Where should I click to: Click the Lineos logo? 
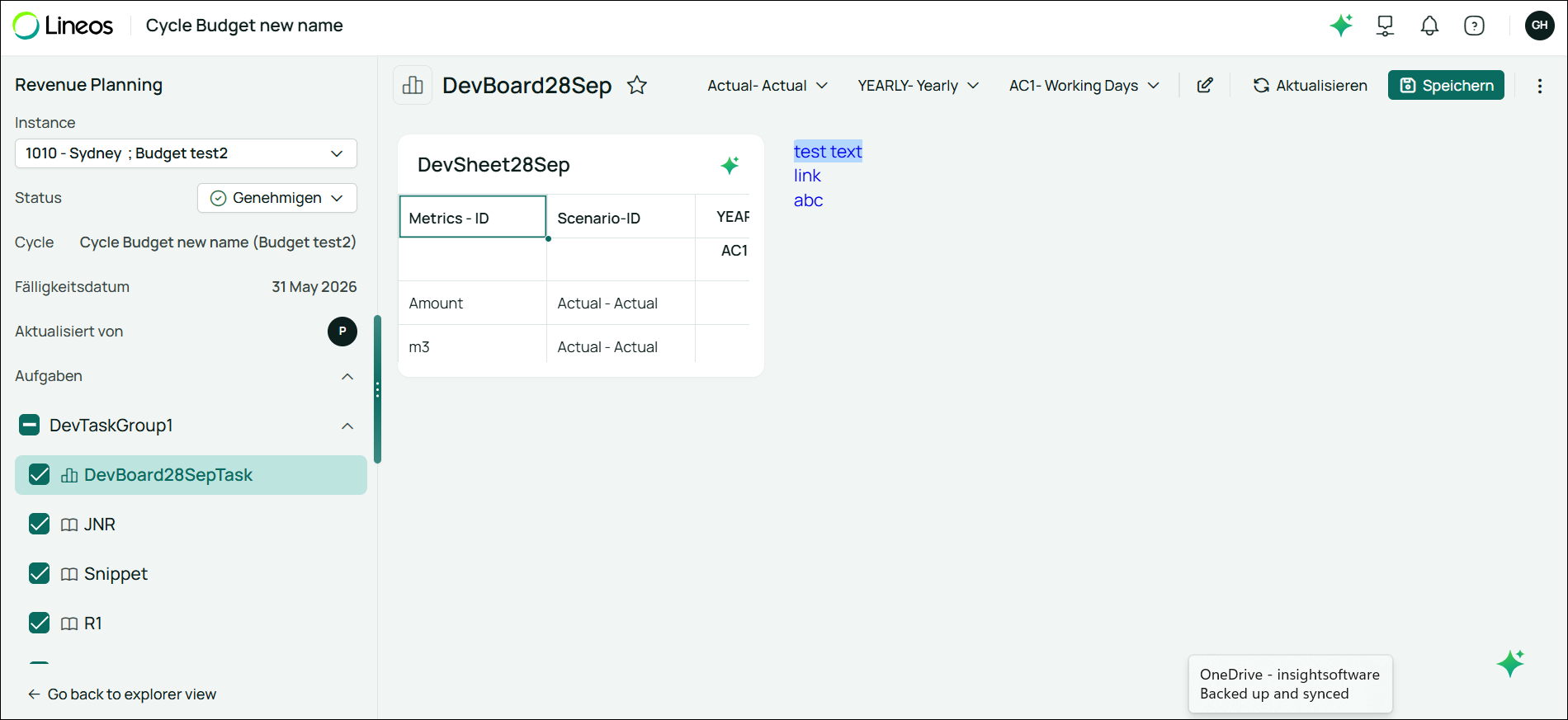(x=63, y=26)
